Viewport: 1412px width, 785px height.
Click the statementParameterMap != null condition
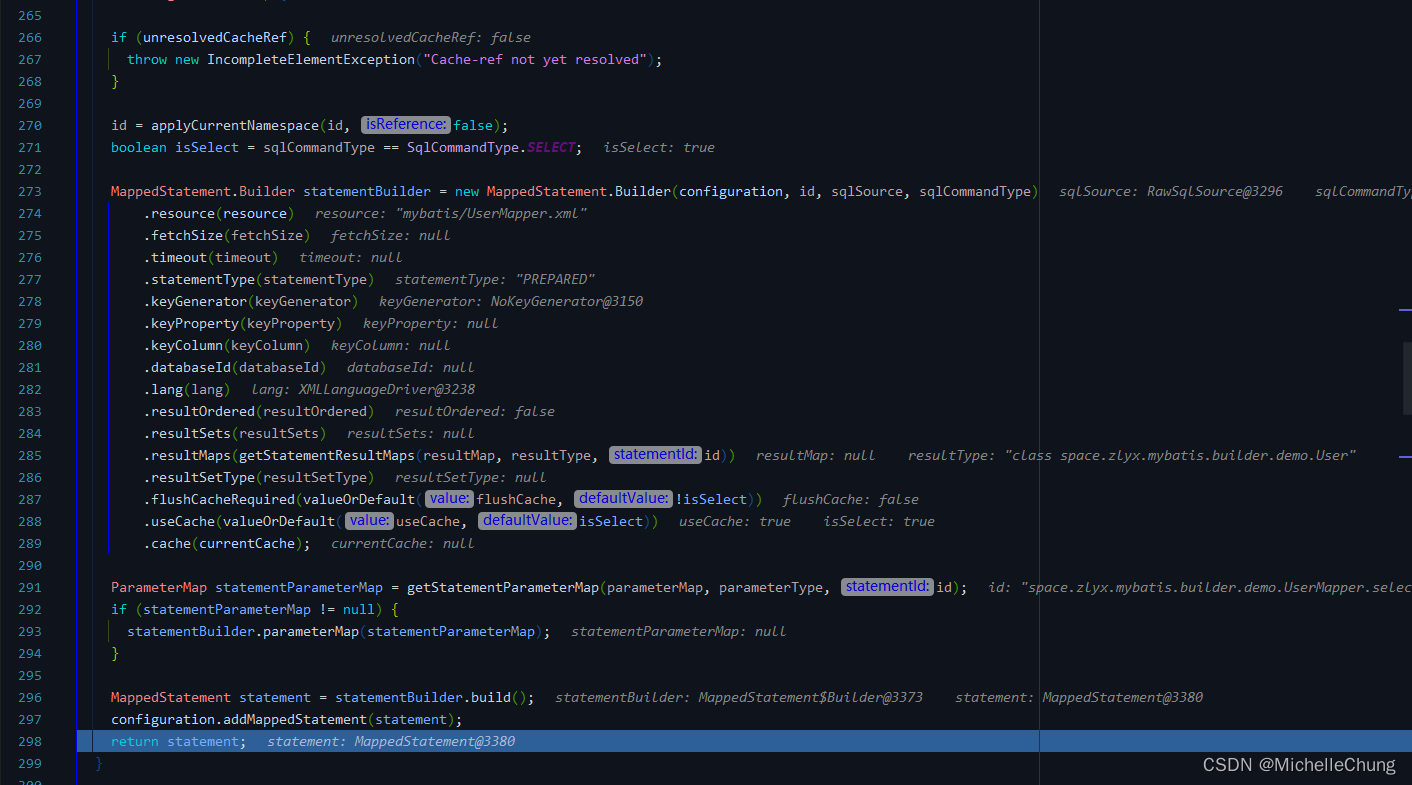click(x=258, y=609)
